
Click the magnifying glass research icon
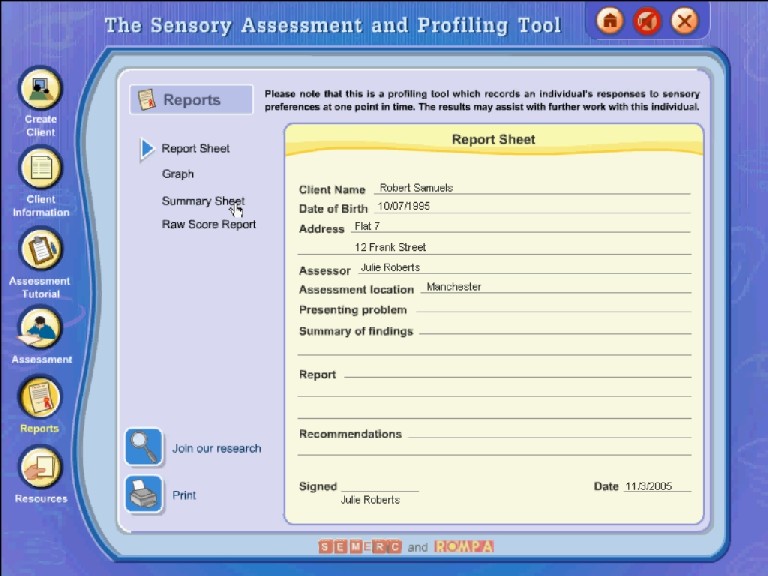[x=144, y=447]
